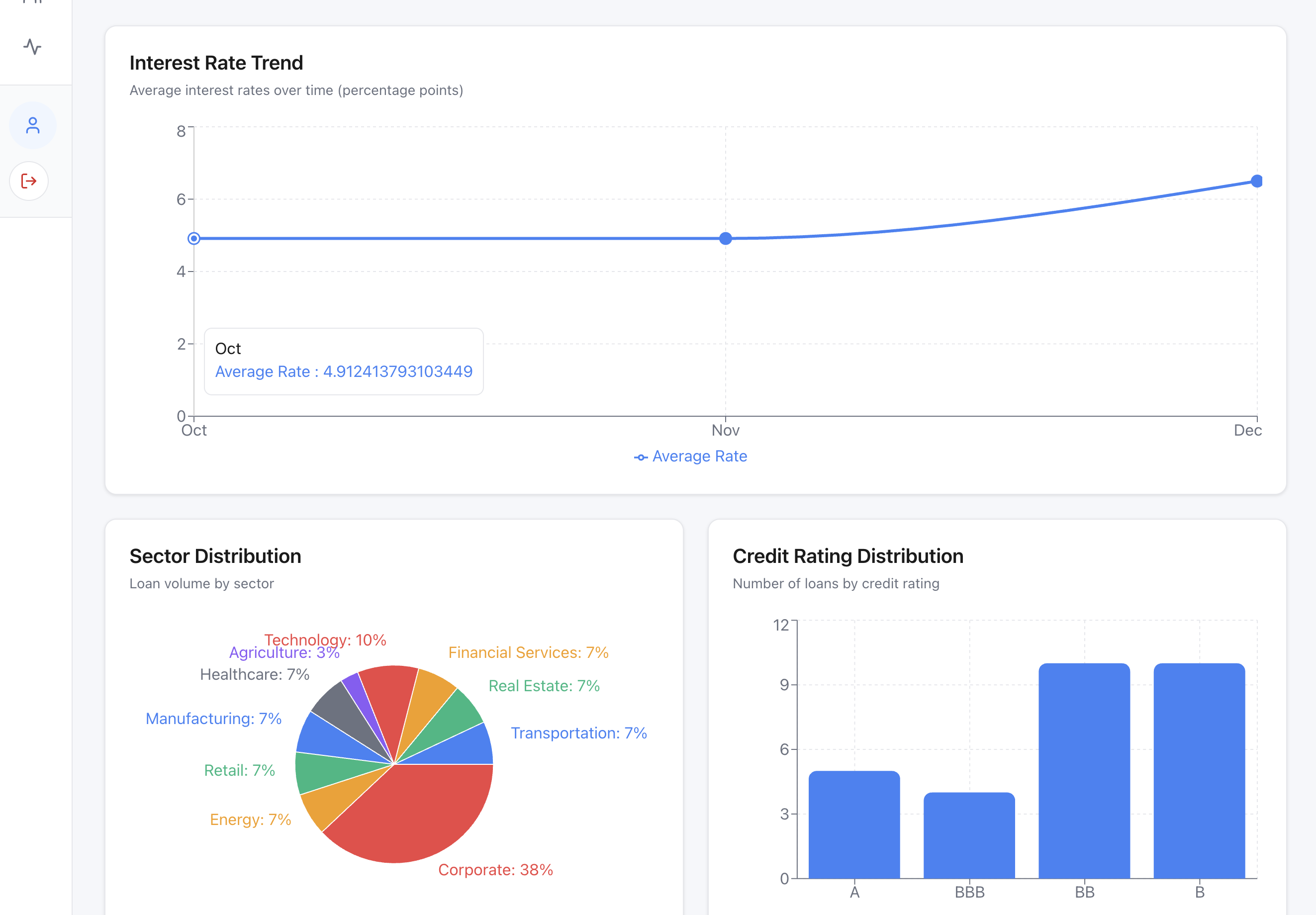This screenshot has width=1316, height=915.
Task: Select the Nov data point on line chart
Action: click(725, 238)
